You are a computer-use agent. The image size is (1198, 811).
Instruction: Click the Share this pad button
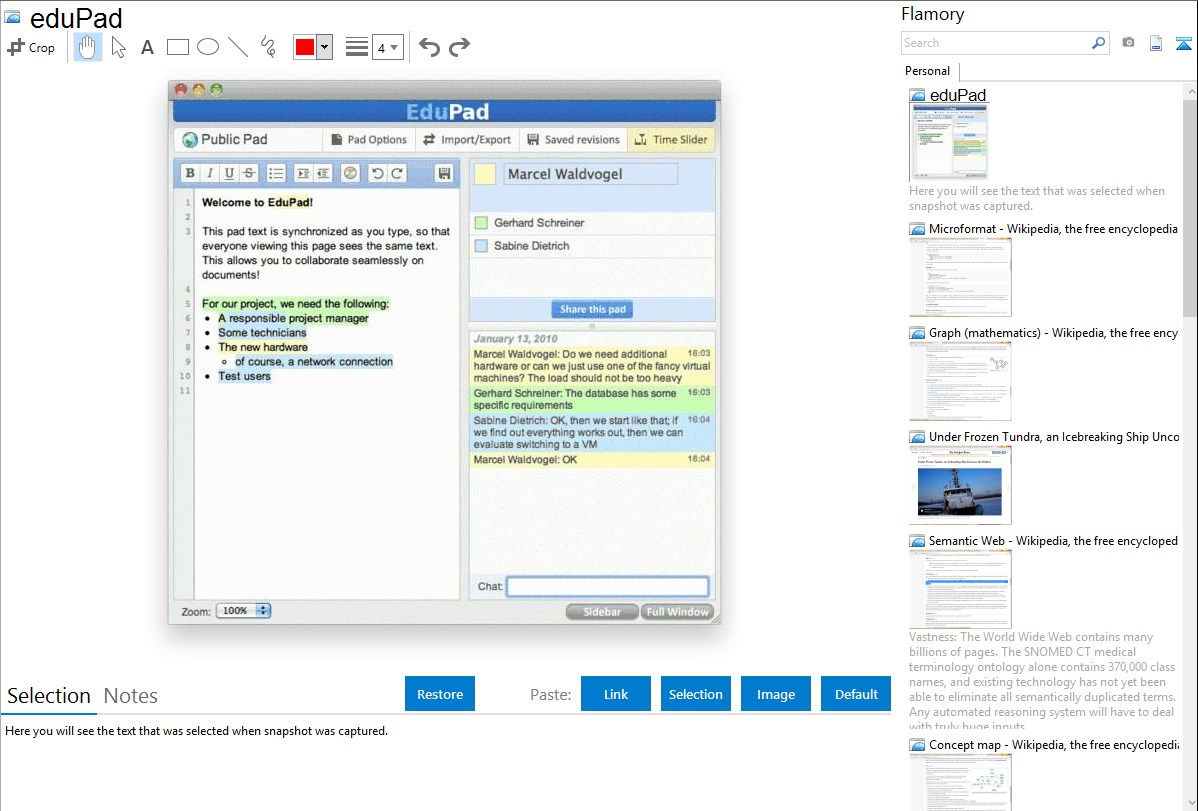click(593, 310)
